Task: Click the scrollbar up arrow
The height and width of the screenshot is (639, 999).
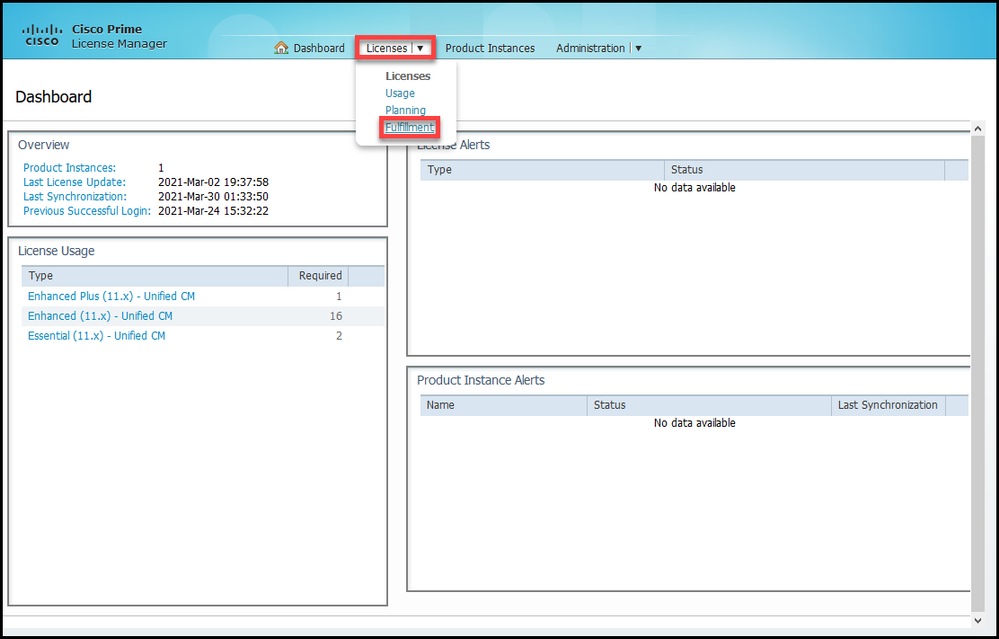Action: point(978,129)
